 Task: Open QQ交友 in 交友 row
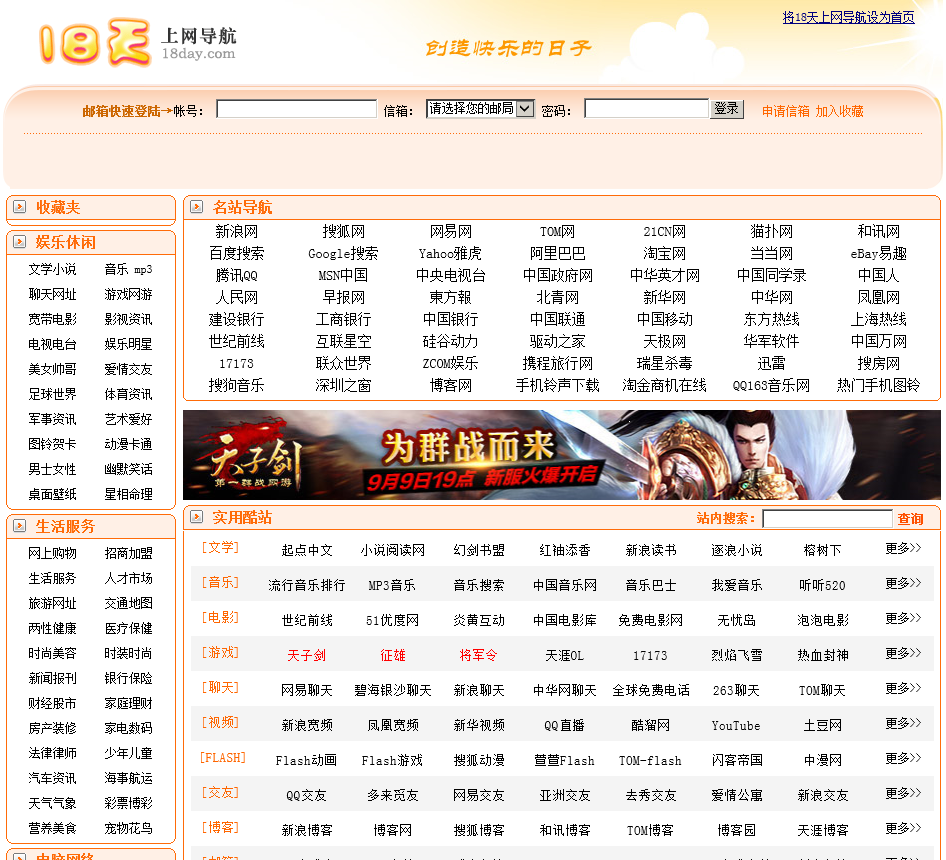pos(306,795)
